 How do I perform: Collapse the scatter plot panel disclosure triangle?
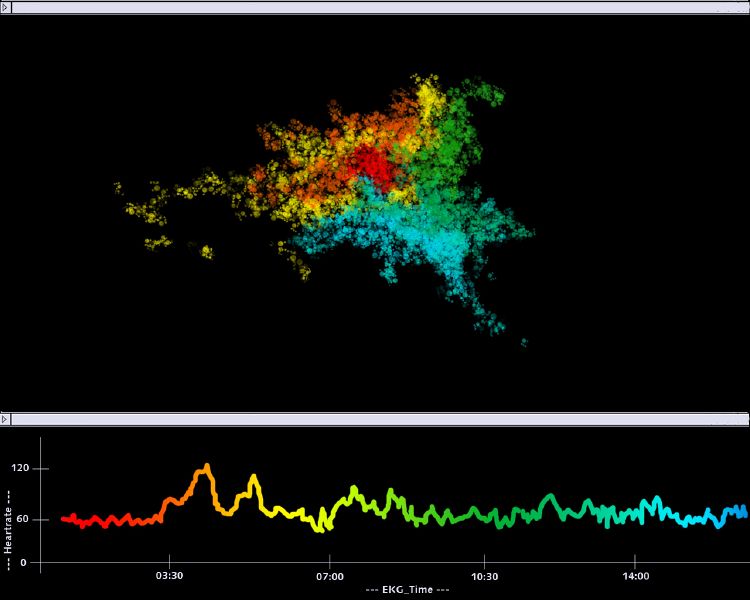[x=5, y=7]
